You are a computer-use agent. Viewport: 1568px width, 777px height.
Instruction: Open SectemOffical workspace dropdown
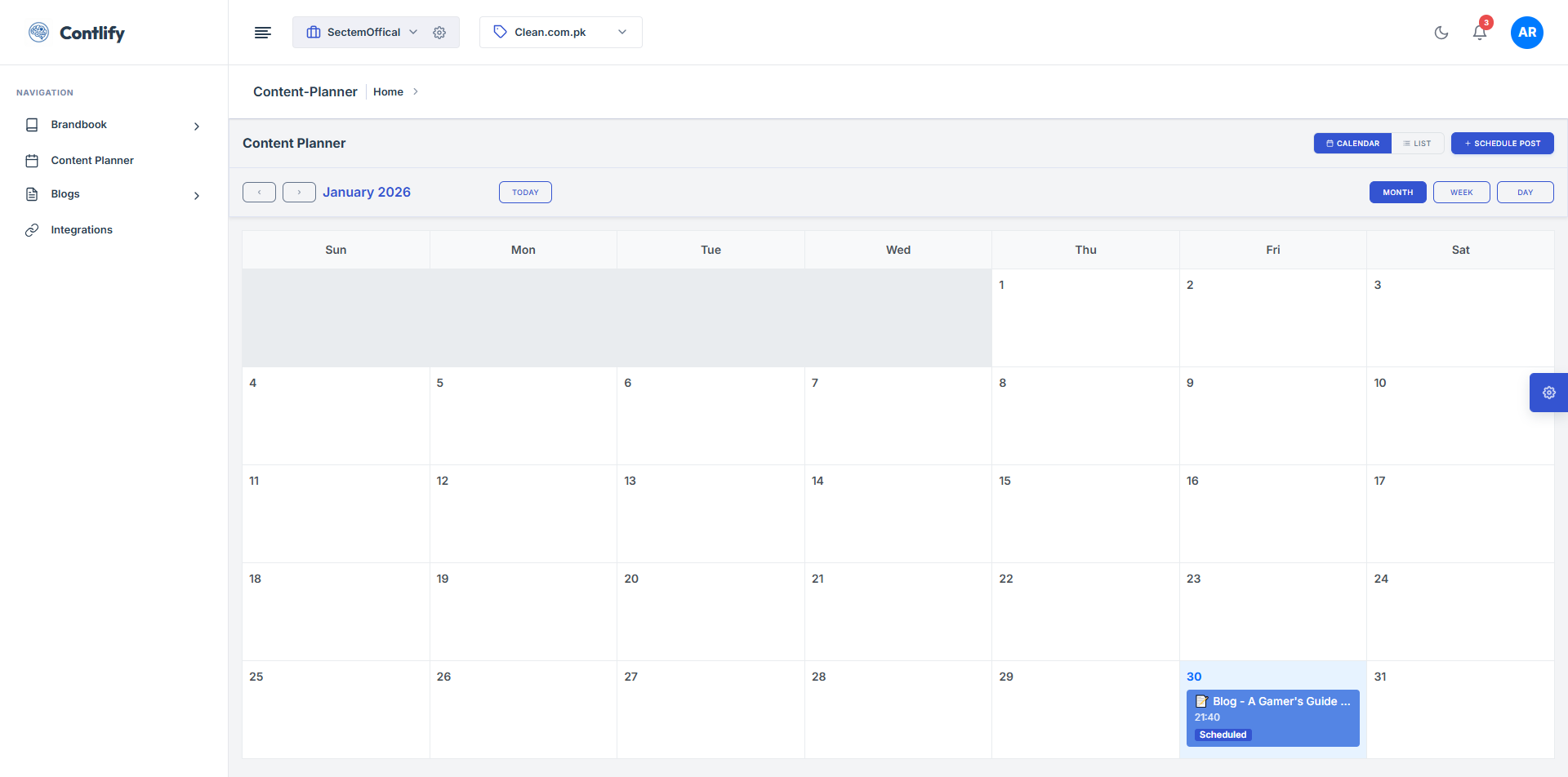(x=363, y=33)
